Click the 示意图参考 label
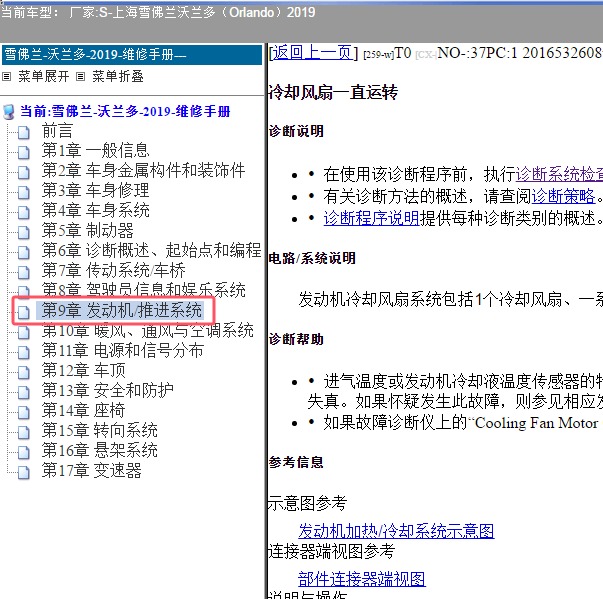Image resolution: width=603 pixels, height=599 pixels. 308,503
